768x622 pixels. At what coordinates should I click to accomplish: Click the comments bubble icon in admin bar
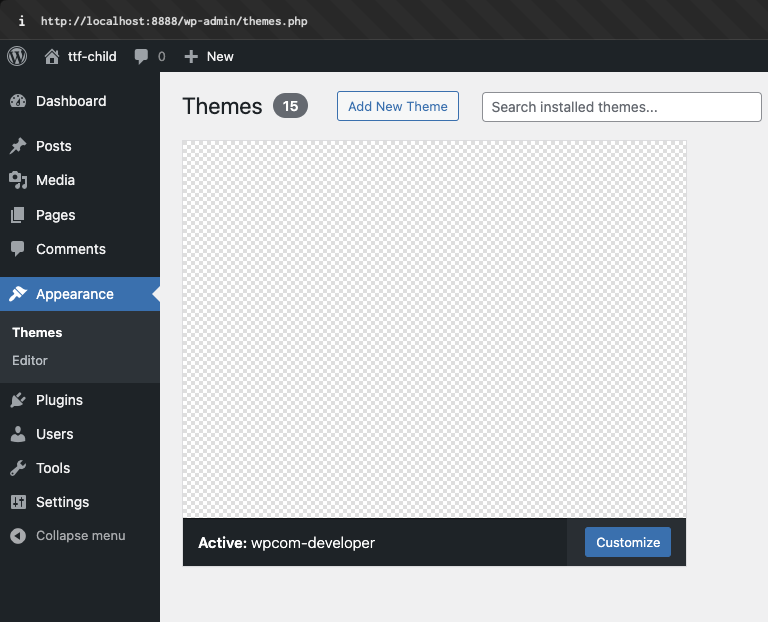tap(141, 56)
